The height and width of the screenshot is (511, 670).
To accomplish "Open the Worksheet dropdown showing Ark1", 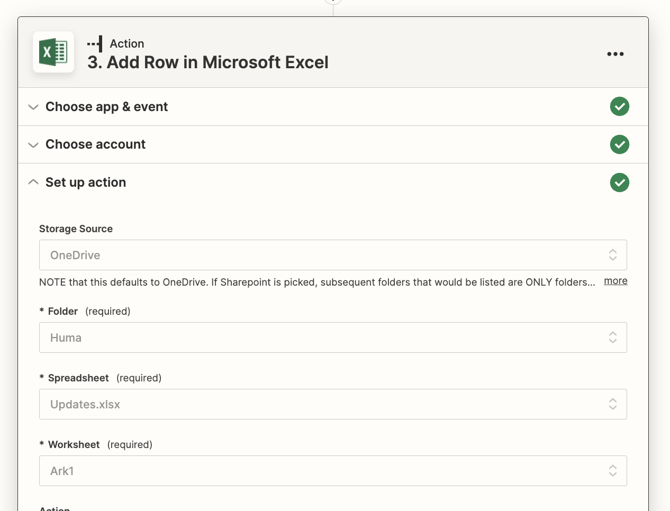I will click(333, 471).
